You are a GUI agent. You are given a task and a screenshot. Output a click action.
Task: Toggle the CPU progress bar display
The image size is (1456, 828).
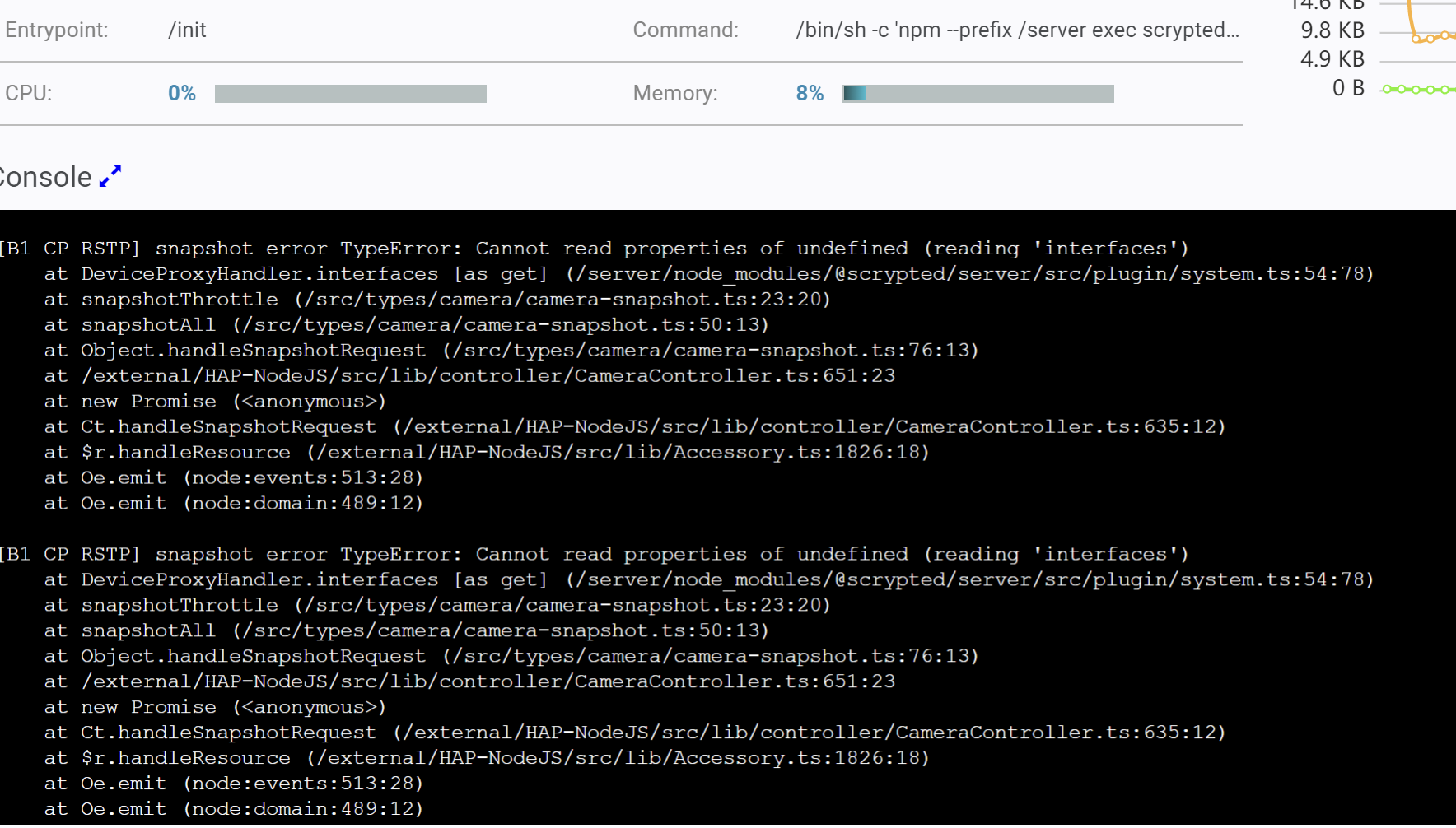coord(350,93)
